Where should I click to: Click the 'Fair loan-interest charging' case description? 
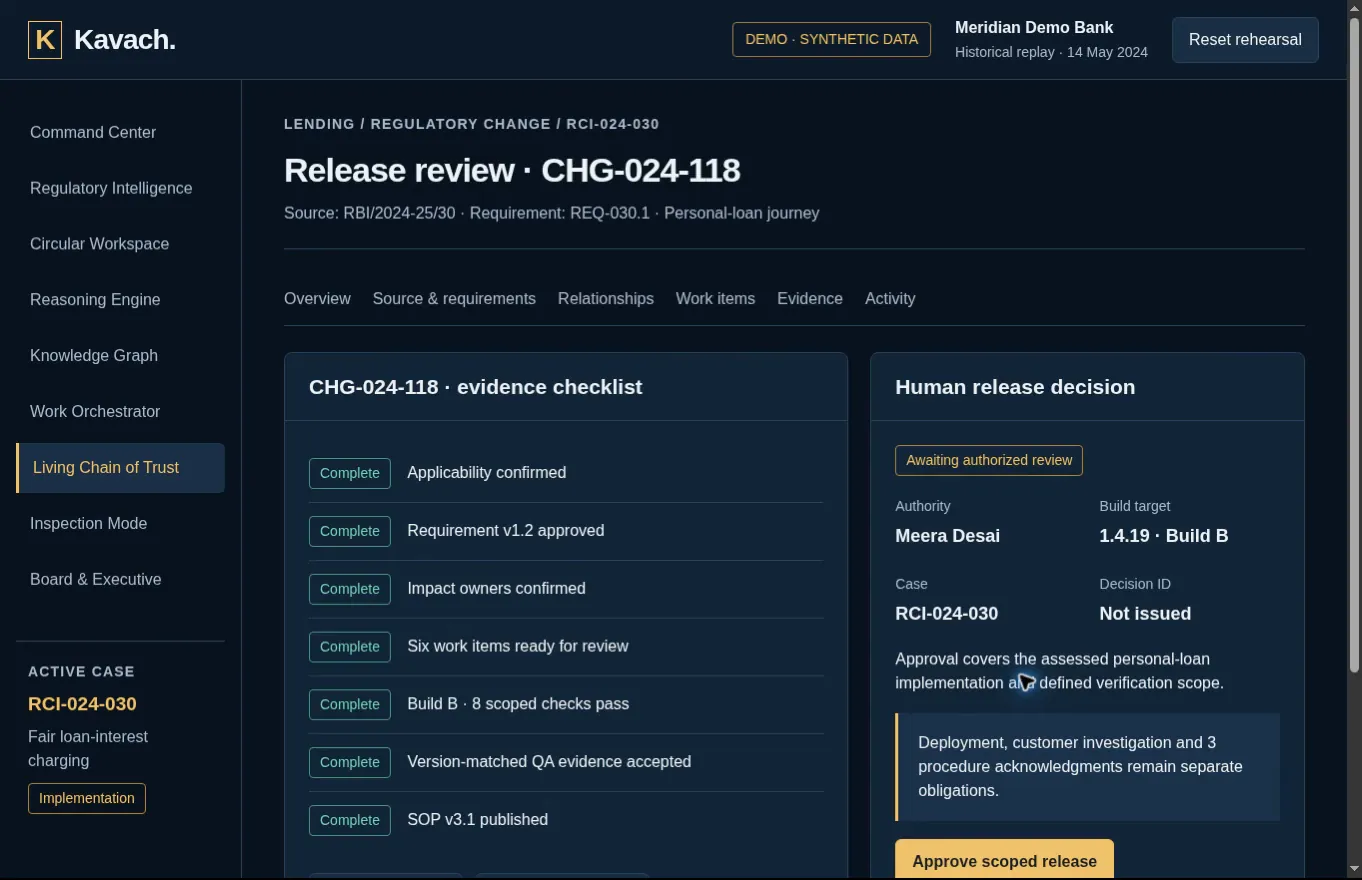(x=88, y=749)
